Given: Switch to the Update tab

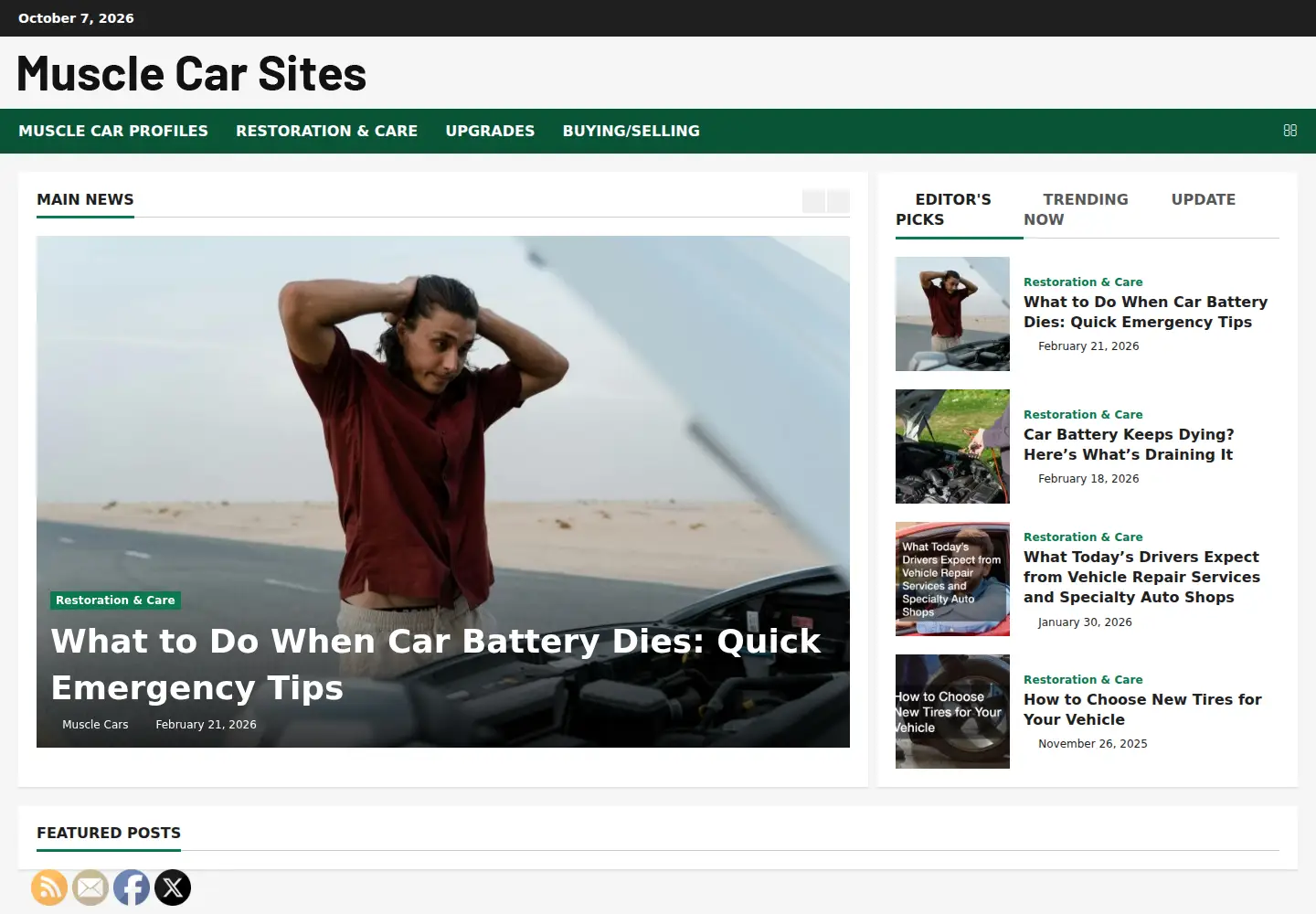Looking at the screenshot, I should click(x=1204, y=199).
